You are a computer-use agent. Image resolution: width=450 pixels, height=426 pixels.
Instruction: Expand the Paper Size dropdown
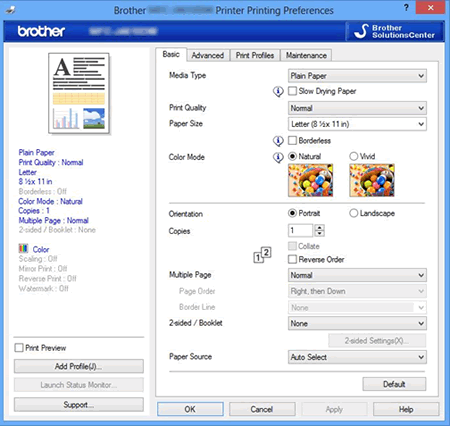pyautogui.click(x=357, y=124)
